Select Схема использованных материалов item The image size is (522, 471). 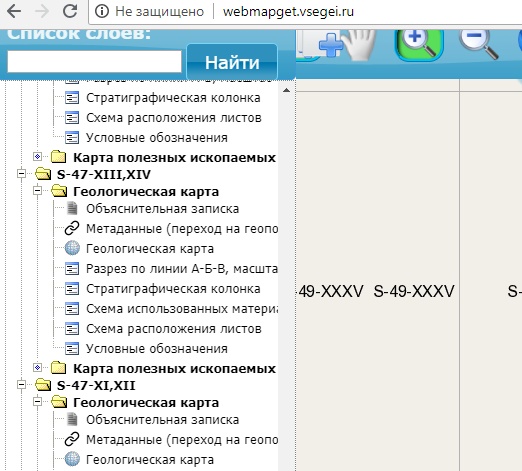[182, 309]
